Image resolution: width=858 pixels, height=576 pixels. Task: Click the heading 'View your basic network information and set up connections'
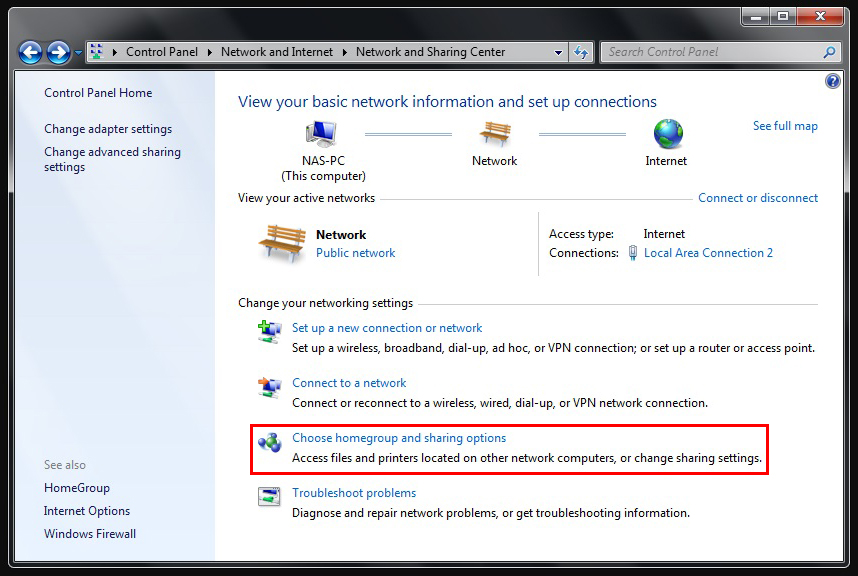pos(447,102)
